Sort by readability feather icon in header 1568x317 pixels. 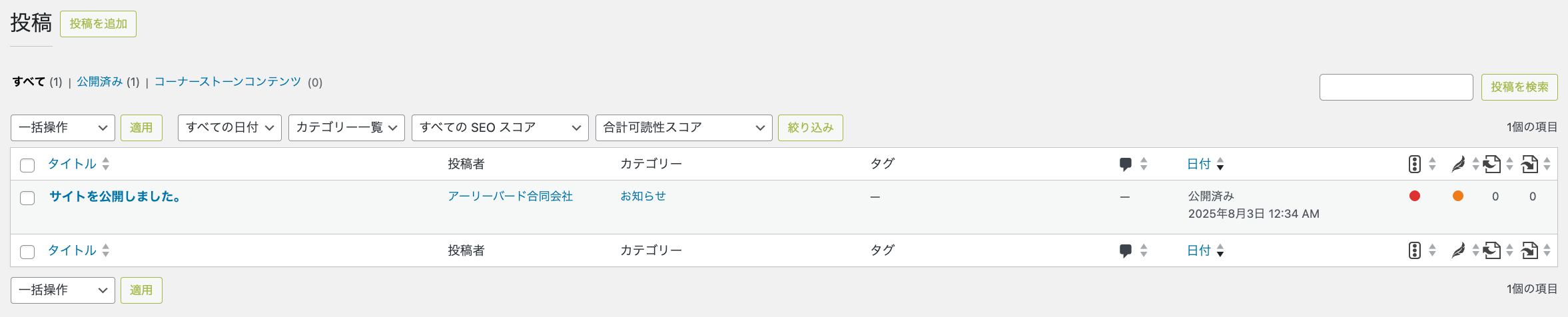[1458, 164]
